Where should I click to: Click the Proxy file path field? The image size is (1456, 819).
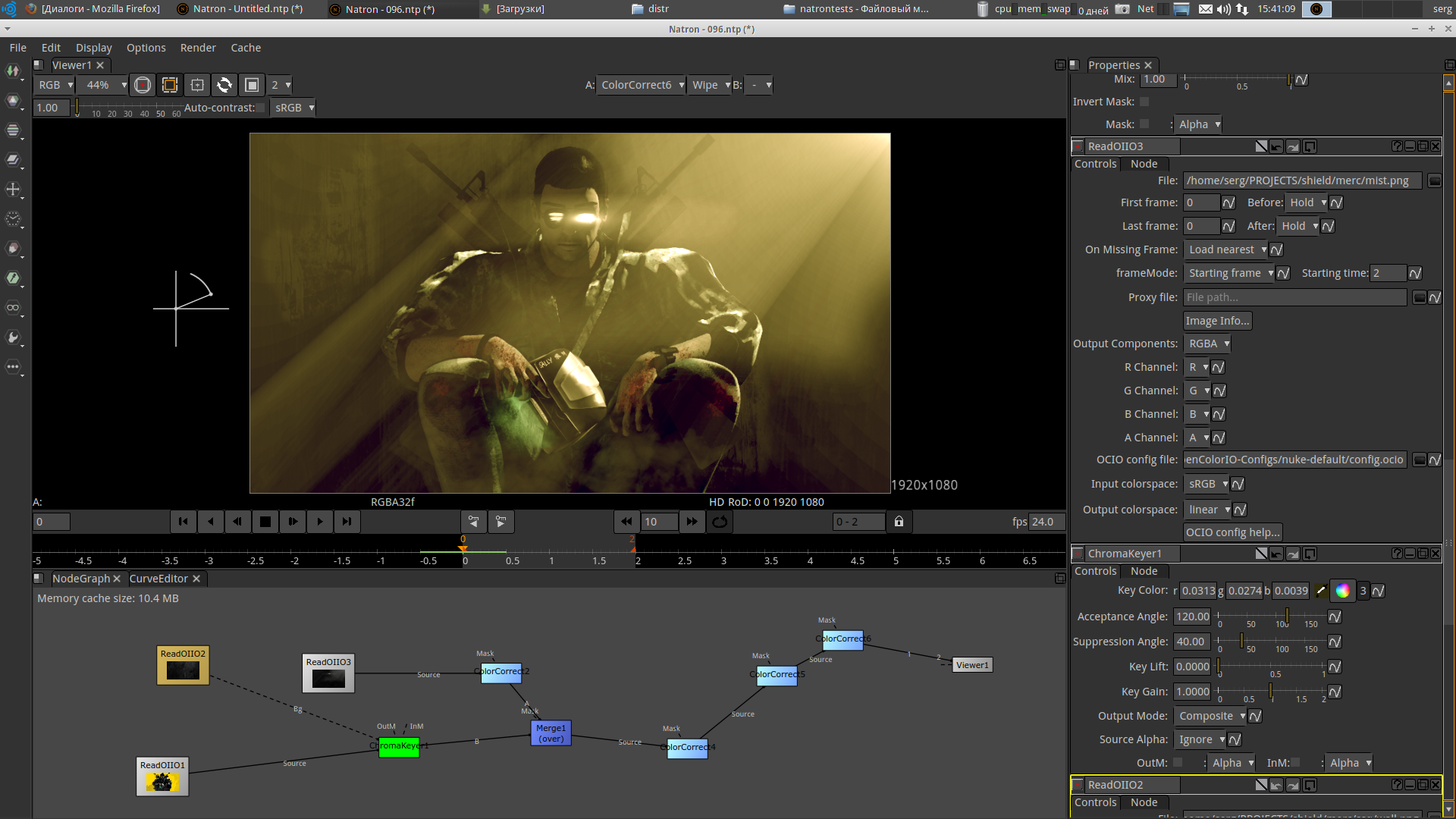[x=1294, y=297]
